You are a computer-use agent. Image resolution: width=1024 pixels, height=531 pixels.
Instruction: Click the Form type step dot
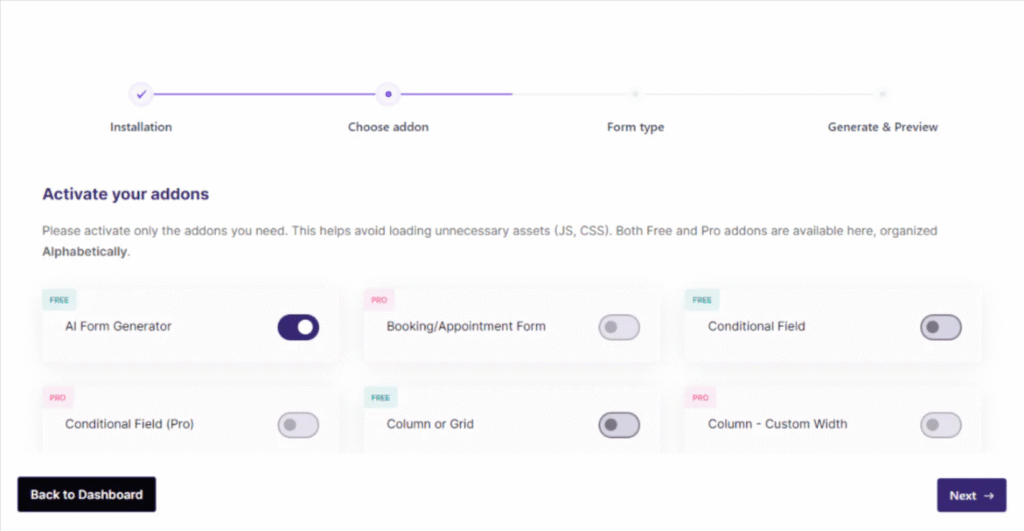pos(635,94)
